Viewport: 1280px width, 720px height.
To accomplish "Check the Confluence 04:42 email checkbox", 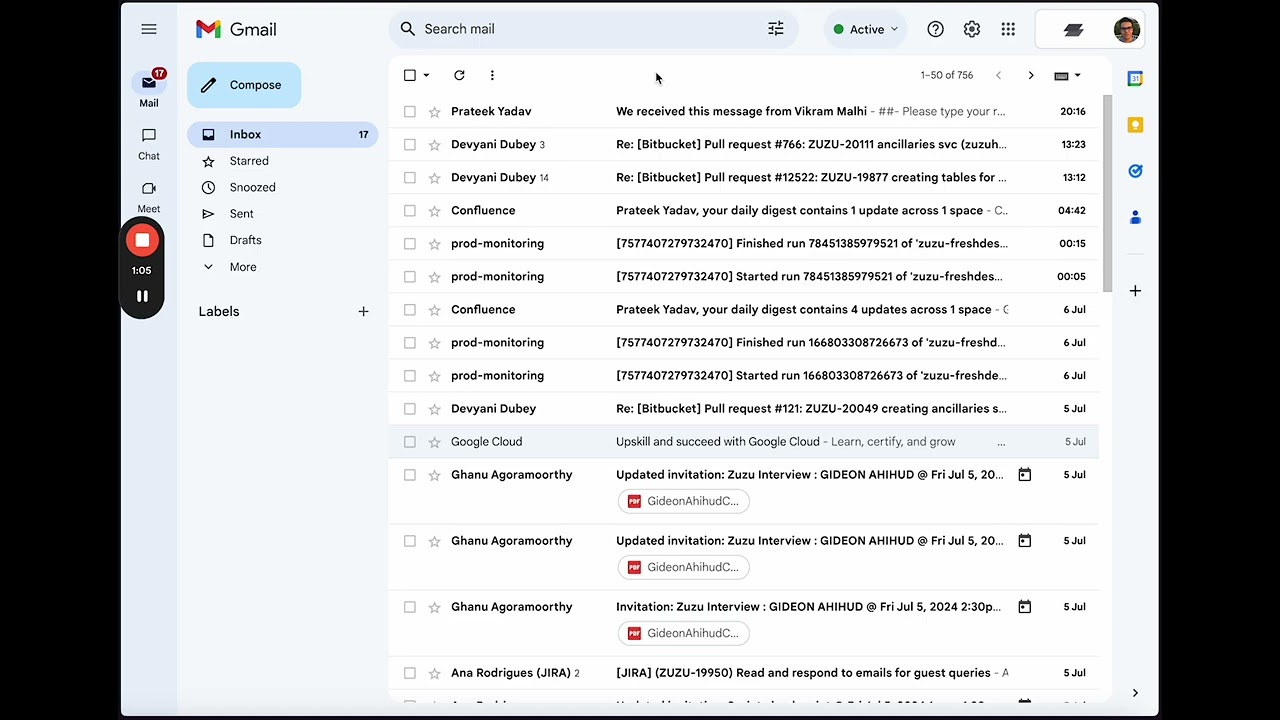I will click(x=410, y=211).
